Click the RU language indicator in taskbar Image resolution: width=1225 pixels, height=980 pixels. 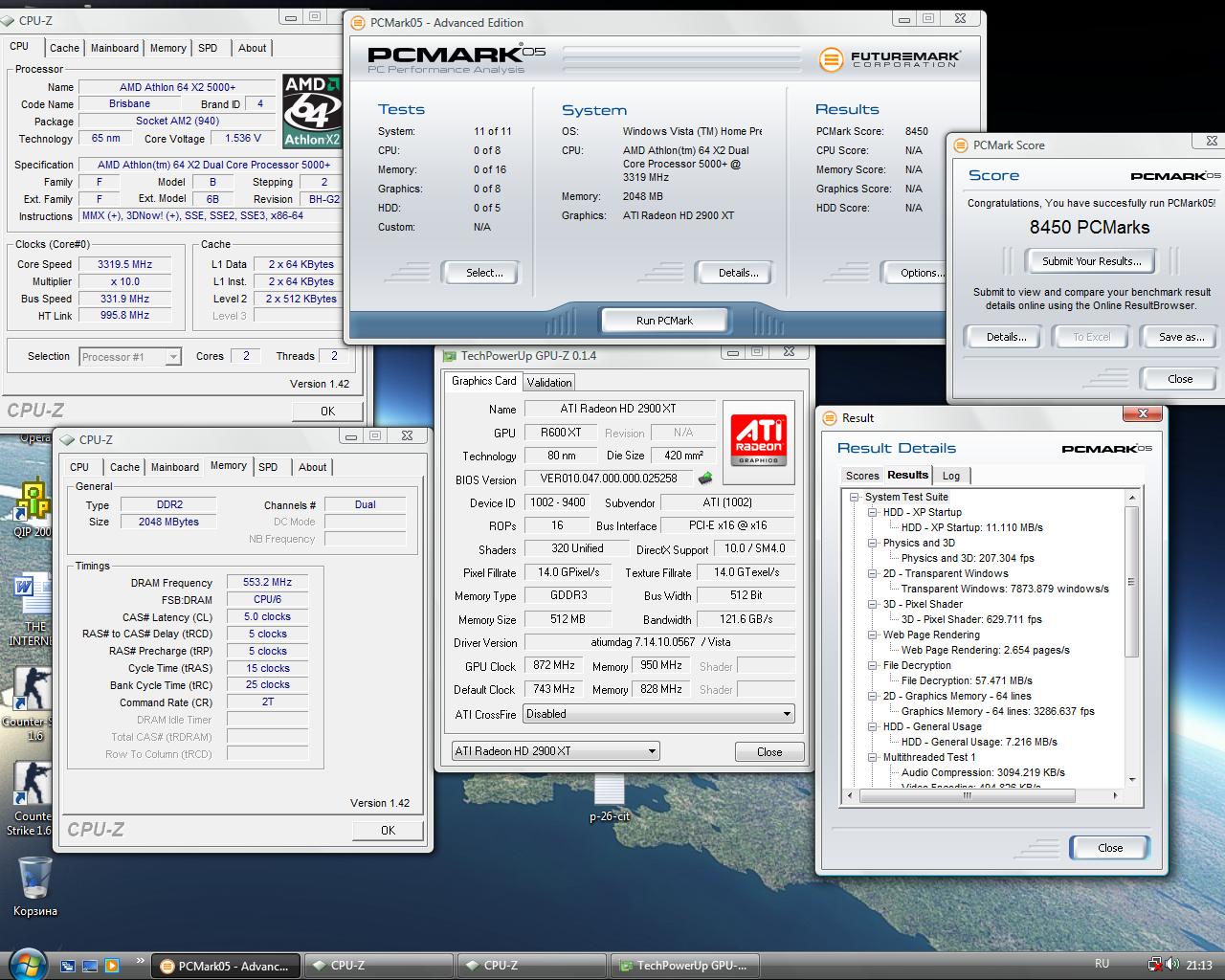(x=1102, y=964)
